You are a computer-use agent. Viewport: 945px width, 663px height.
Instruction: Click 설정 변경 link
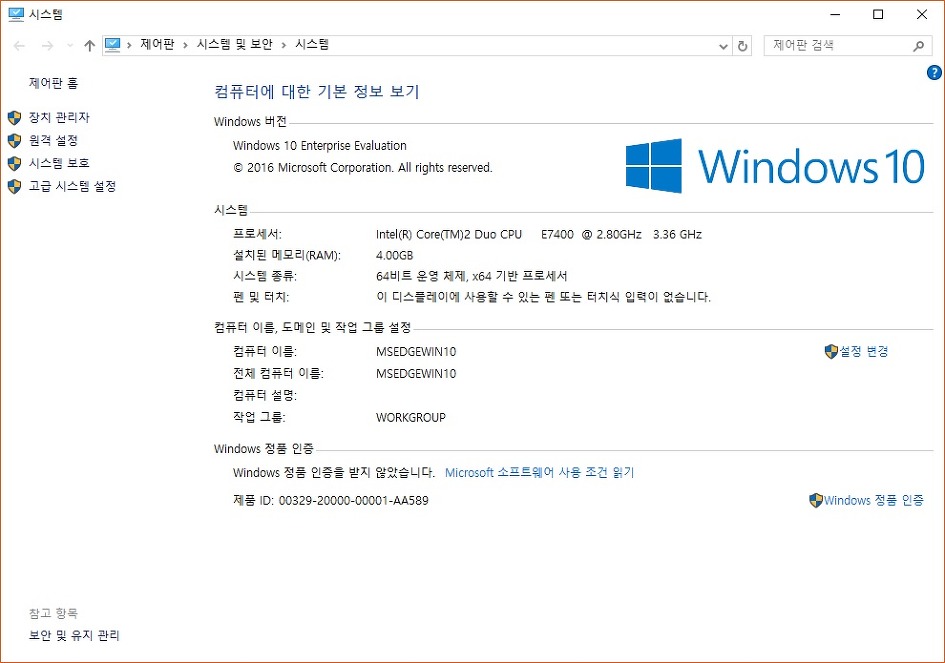[864, 351]
